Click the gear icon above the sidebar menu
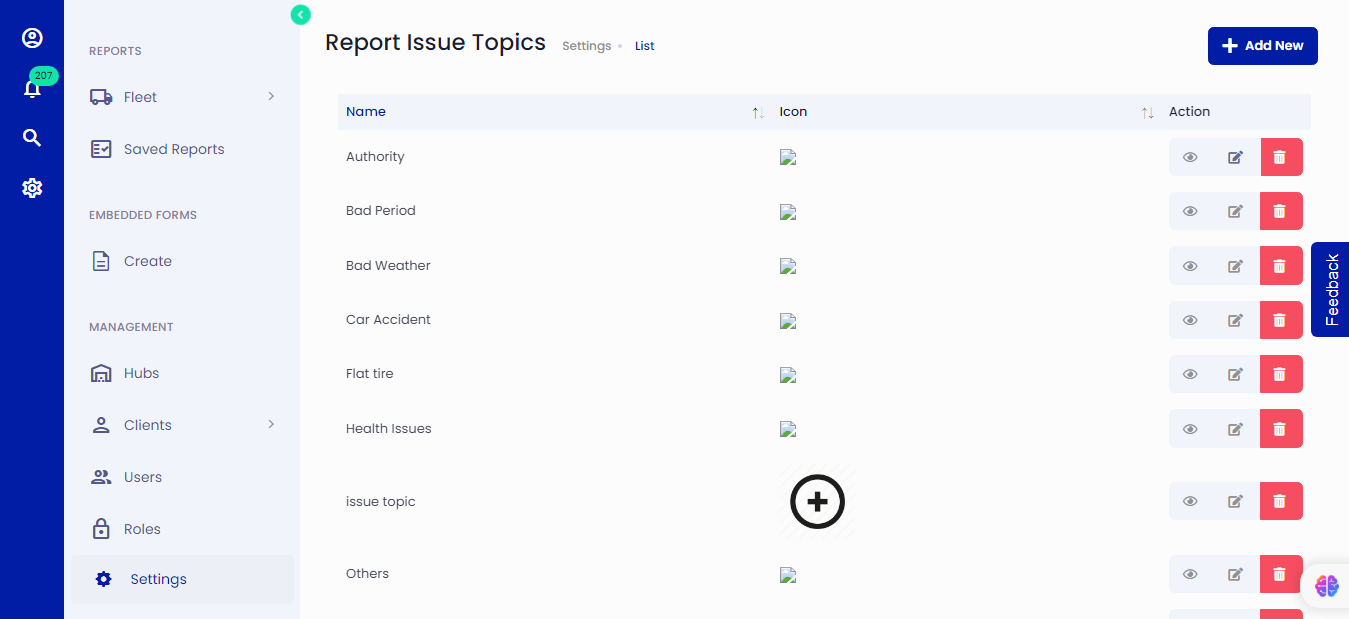The height and width of the screenshot is (619, 1349). pos(32,187)
